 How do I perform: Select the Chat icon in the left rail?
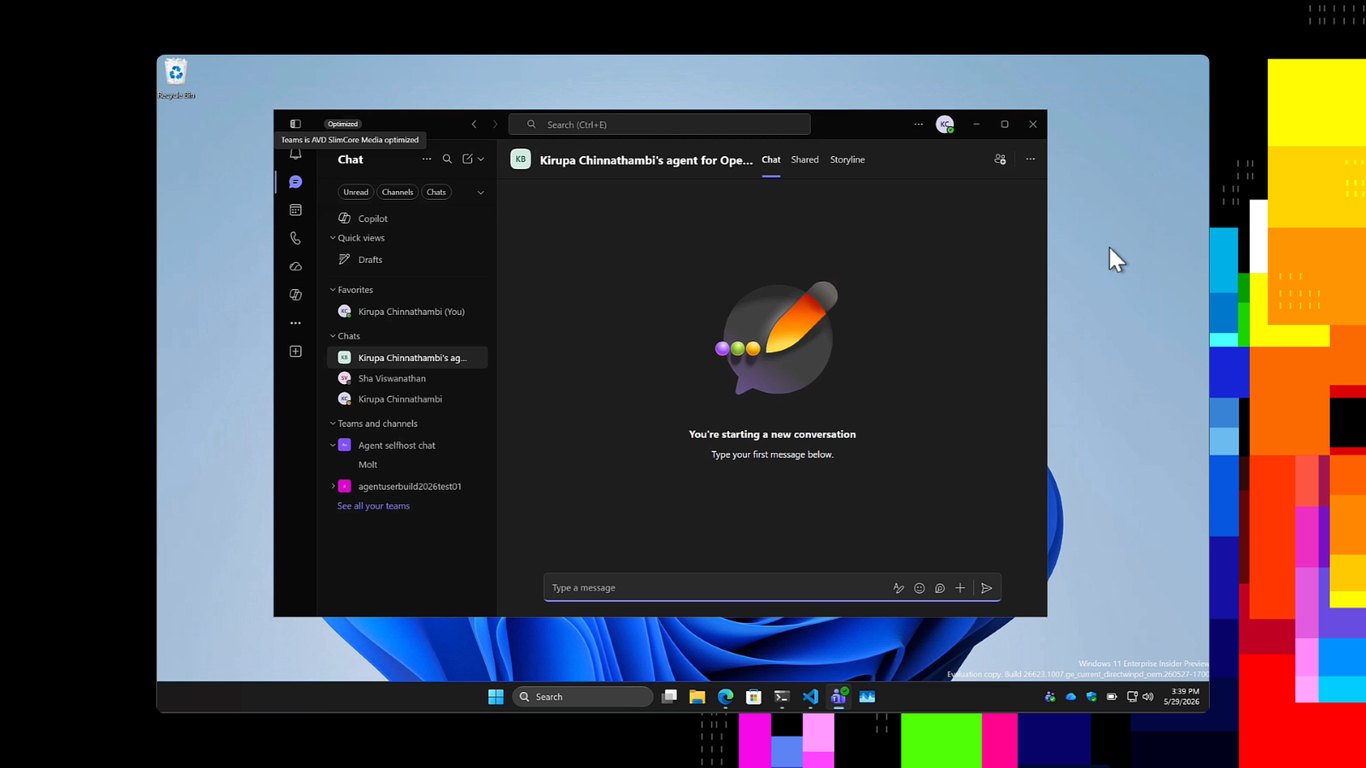295,182
